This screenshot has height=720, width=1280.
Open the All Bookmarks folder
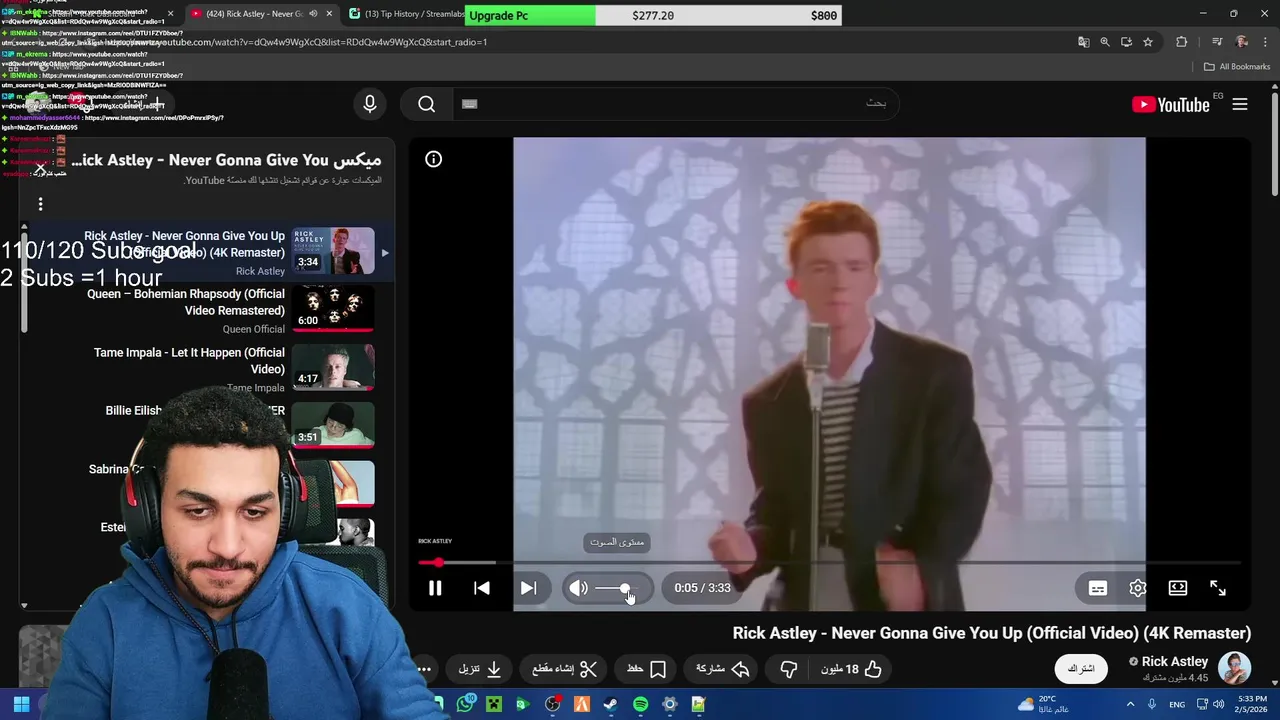[x=1237, y=67]
